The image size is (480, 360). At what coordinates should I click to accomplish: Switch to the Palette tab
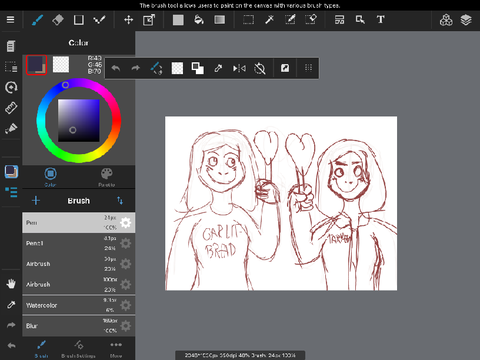(107, 177)
